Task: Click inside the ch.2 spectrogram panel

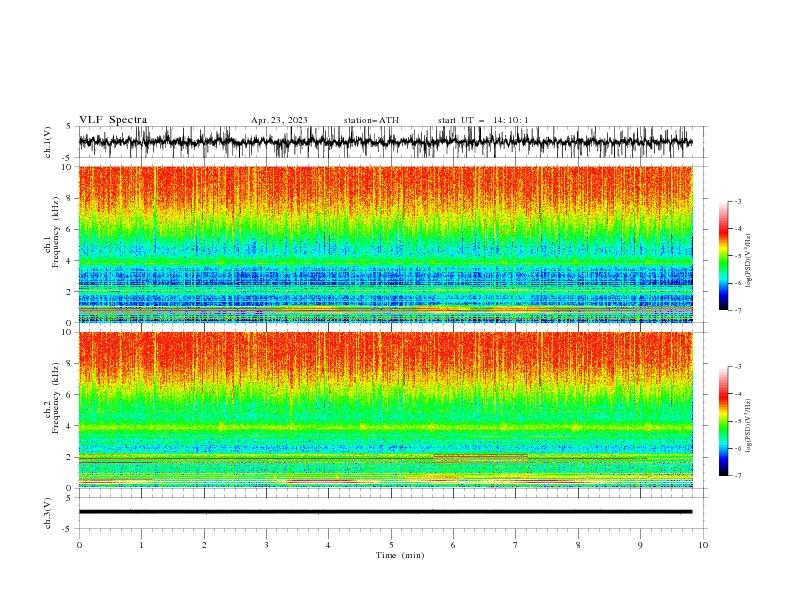Action: pos(385,410)
